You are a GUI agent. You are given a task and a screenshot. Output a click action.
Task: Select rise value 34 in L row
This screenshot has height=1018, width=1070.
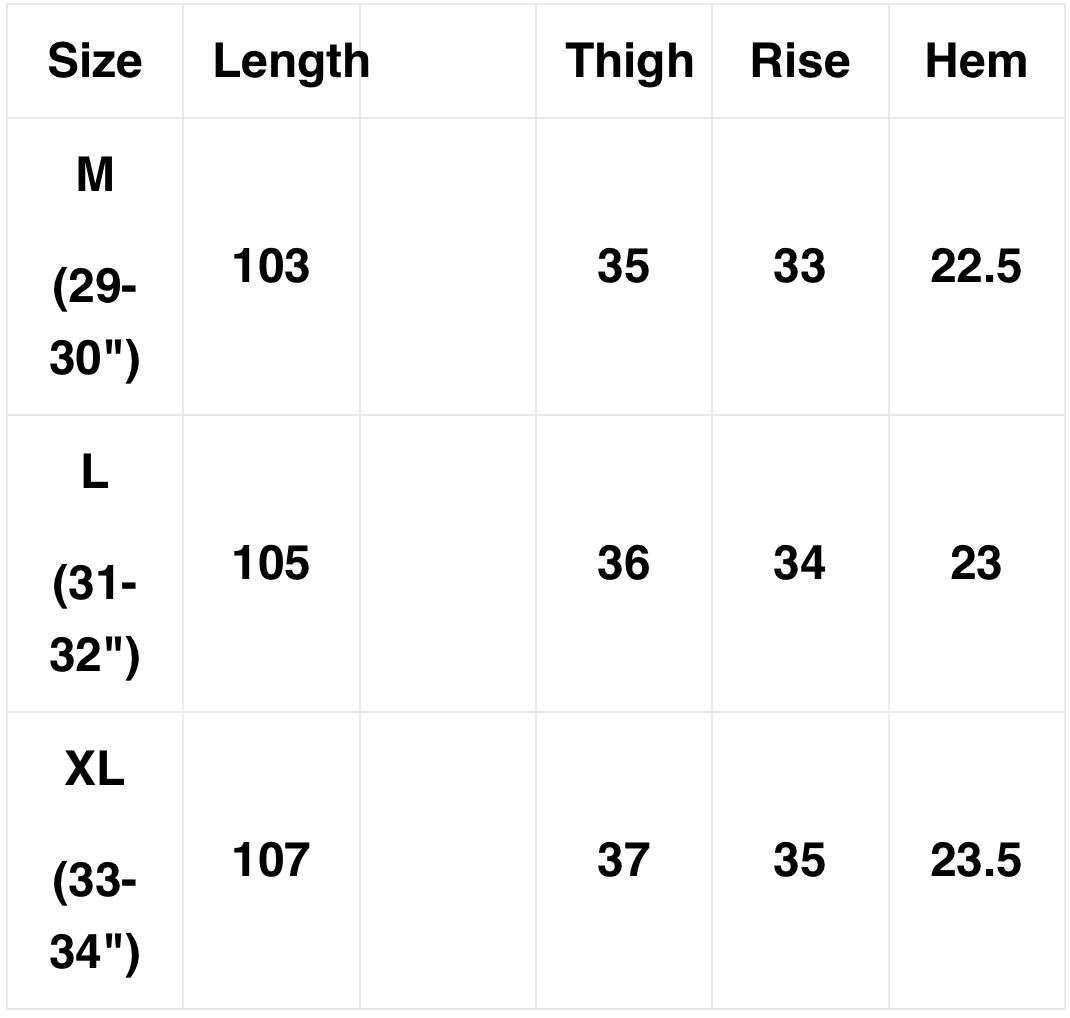pyautogui.click(x=799, y=564)
